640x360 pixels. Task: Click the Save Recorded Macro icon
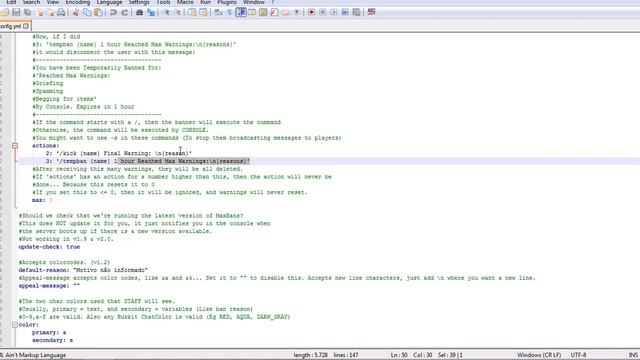pyautogui.click(x=356, y=12)
